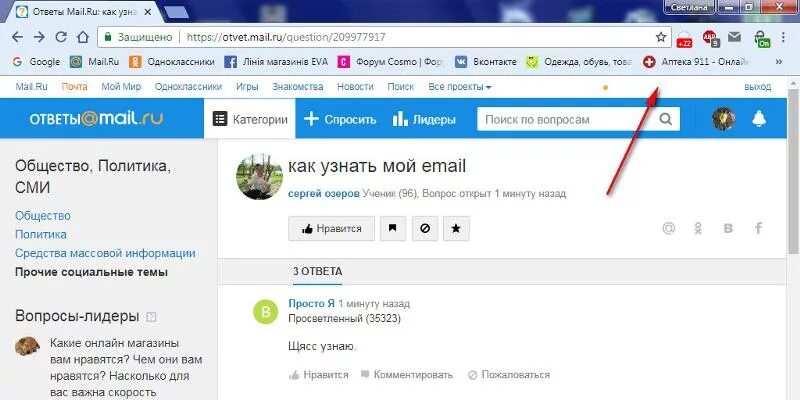800x400 pixels.
Task: Open the green lock On extension icon
Action: pos(762,38)
